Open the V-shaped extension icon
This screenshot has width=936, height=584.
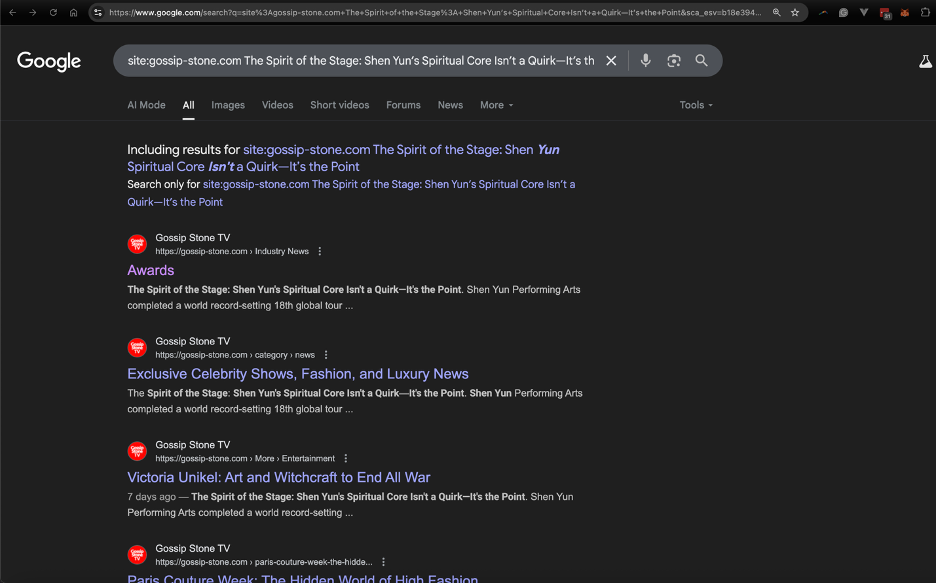click(864, 12)
